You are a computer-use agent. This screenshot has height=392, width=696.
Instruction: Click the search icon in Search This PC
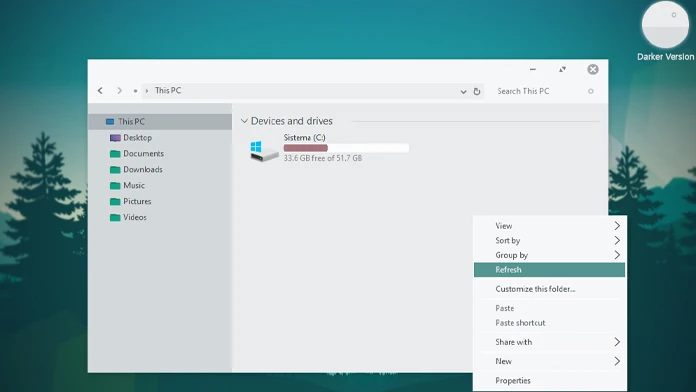coord(591,91)
